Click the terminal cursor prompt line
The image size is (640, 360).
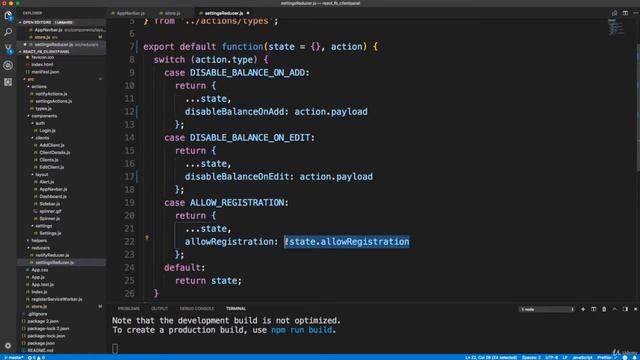click(x=115, y=348)
